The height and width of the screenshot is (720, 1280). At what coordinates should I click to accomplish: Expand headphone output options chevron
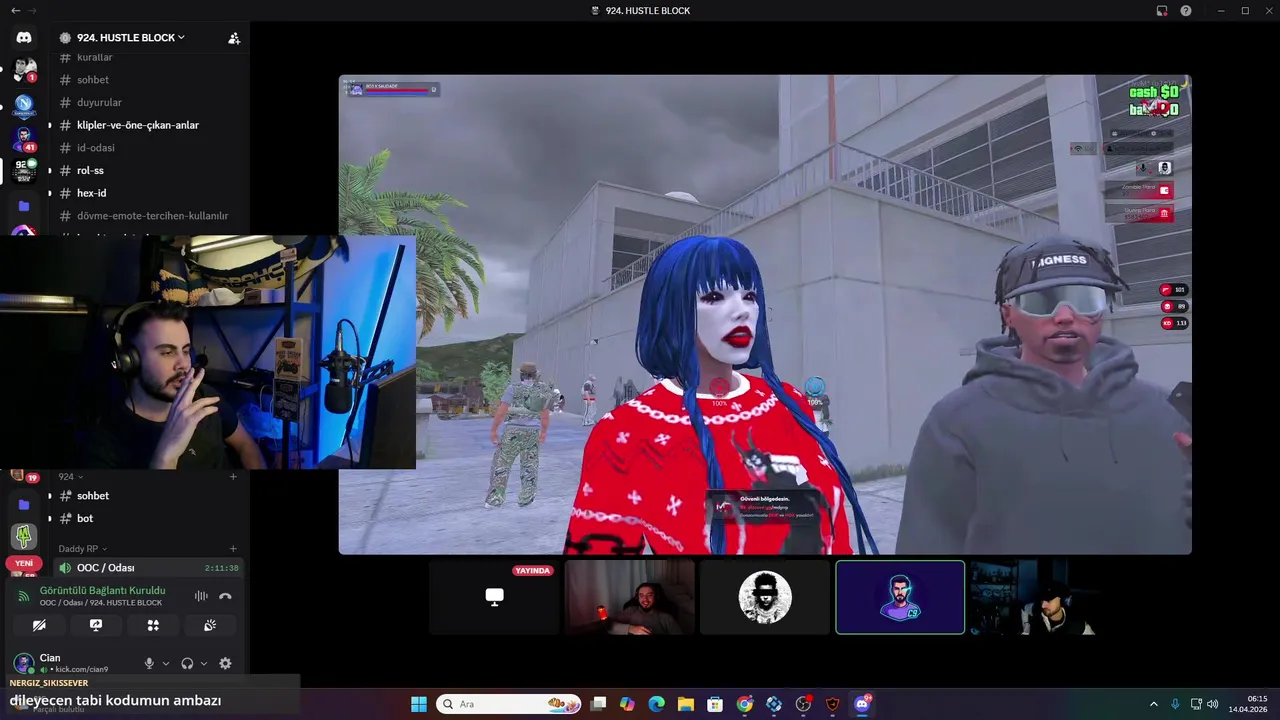(204, 663)
